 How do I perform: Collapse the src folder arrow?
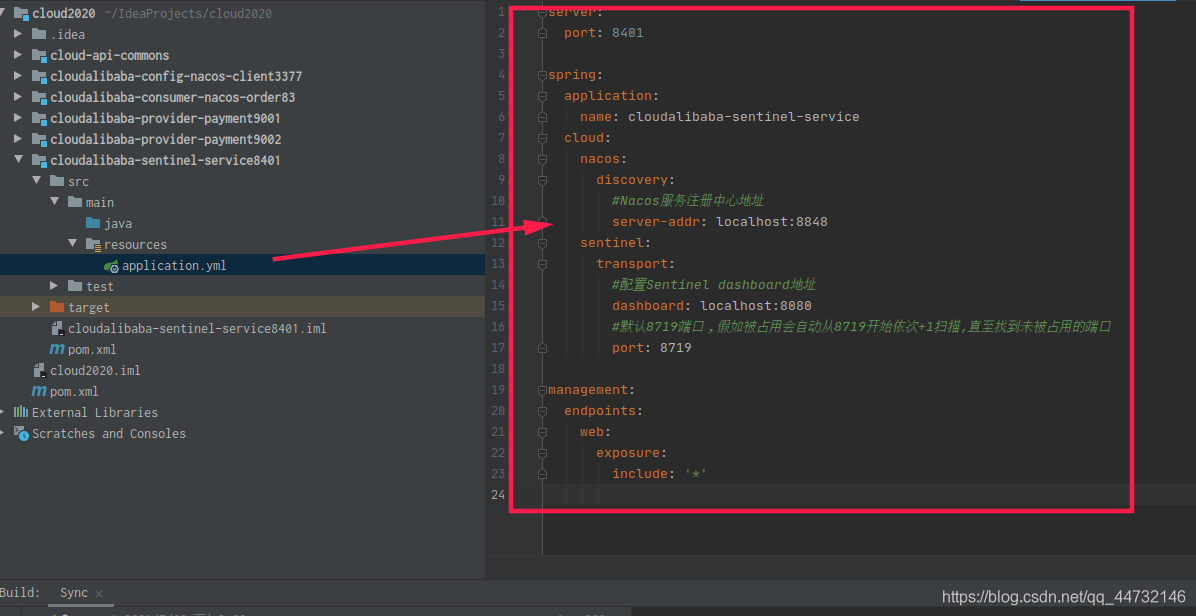tap(37, 181)
